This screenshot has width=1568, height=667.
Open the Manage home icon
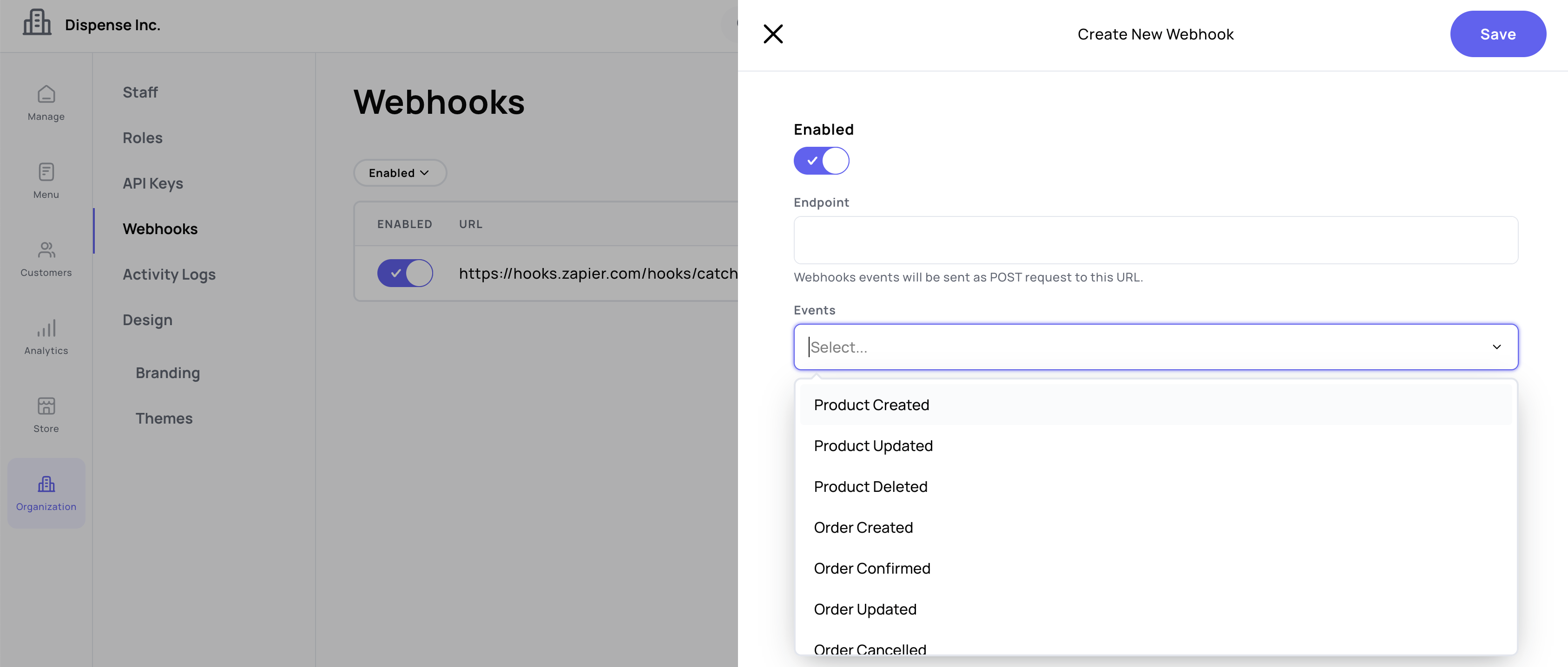46,94
